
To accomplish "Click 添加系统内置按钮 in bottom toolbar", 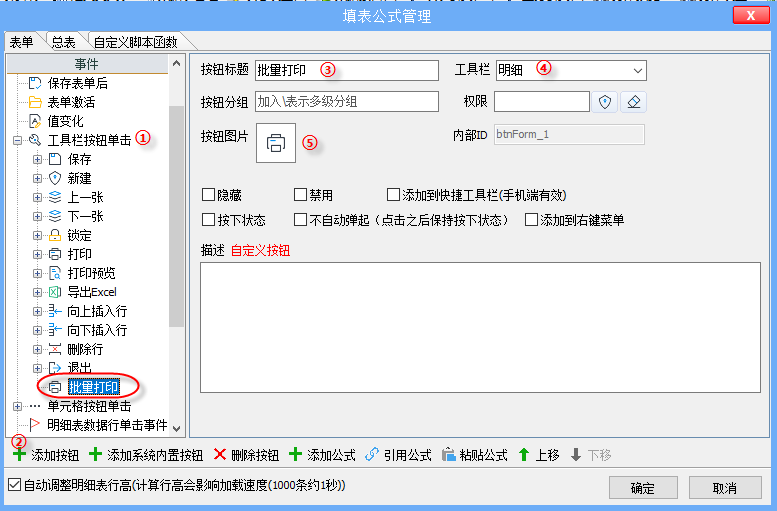I will point(146,454).
